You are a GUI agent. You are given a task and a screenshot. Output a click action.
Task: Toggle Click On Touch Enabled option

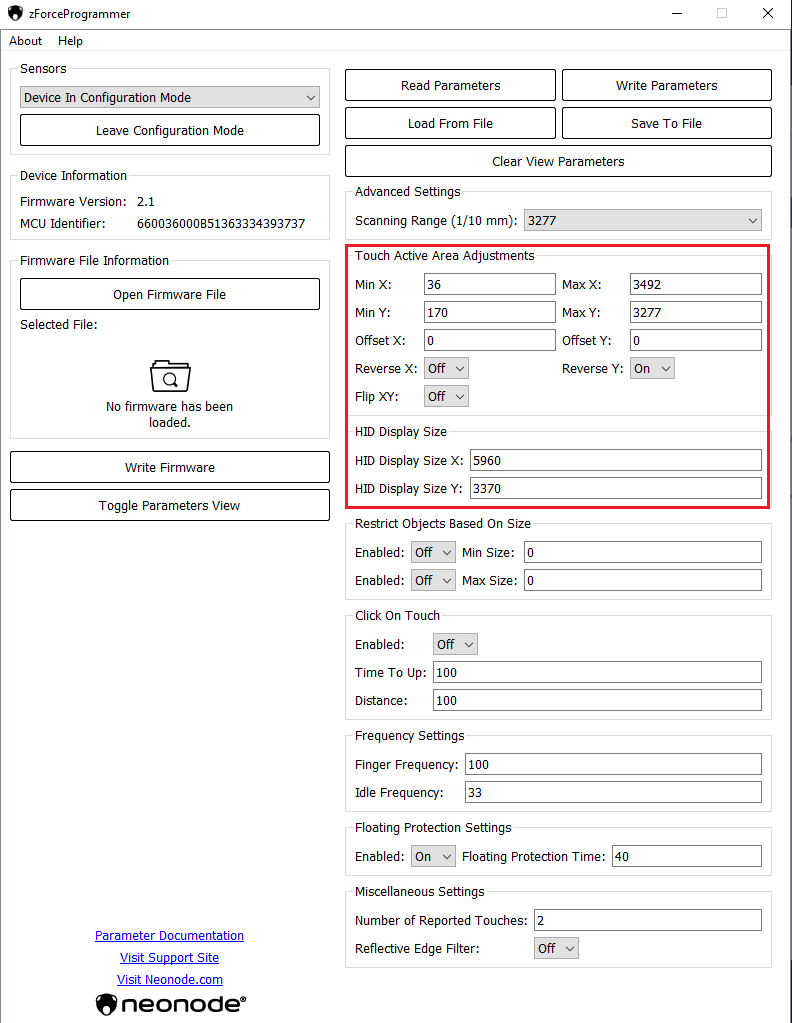455,644
